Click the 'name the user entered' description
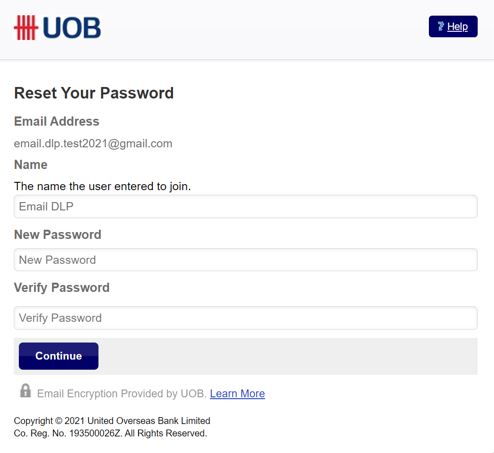 102,186
